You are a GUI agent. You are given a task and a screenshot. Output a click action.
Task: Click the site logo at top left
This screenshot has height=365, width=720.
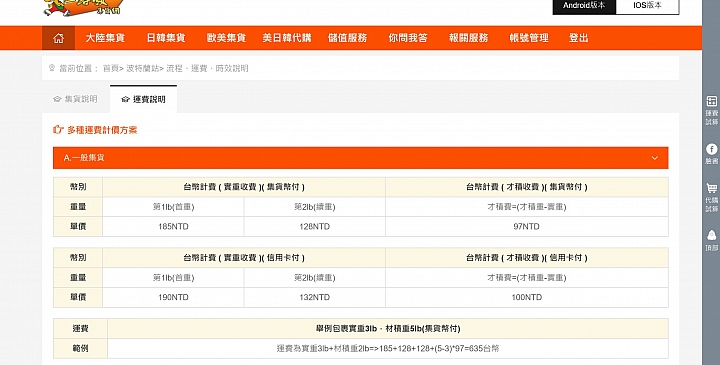pyautogui.click(x=83, y=7)
